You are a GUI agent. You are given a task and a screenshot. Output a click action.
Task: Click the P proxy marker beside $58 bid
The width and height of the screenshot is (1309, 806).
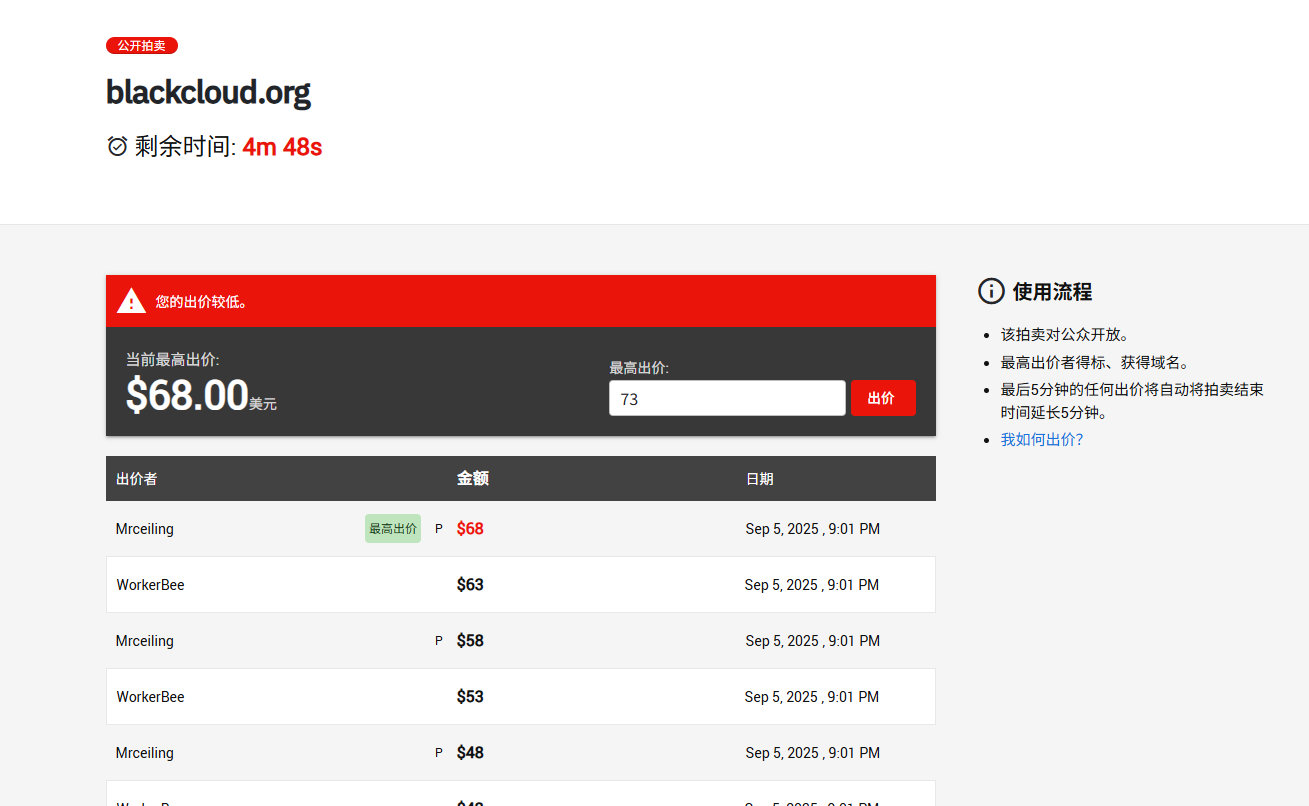tap(438, 641)
